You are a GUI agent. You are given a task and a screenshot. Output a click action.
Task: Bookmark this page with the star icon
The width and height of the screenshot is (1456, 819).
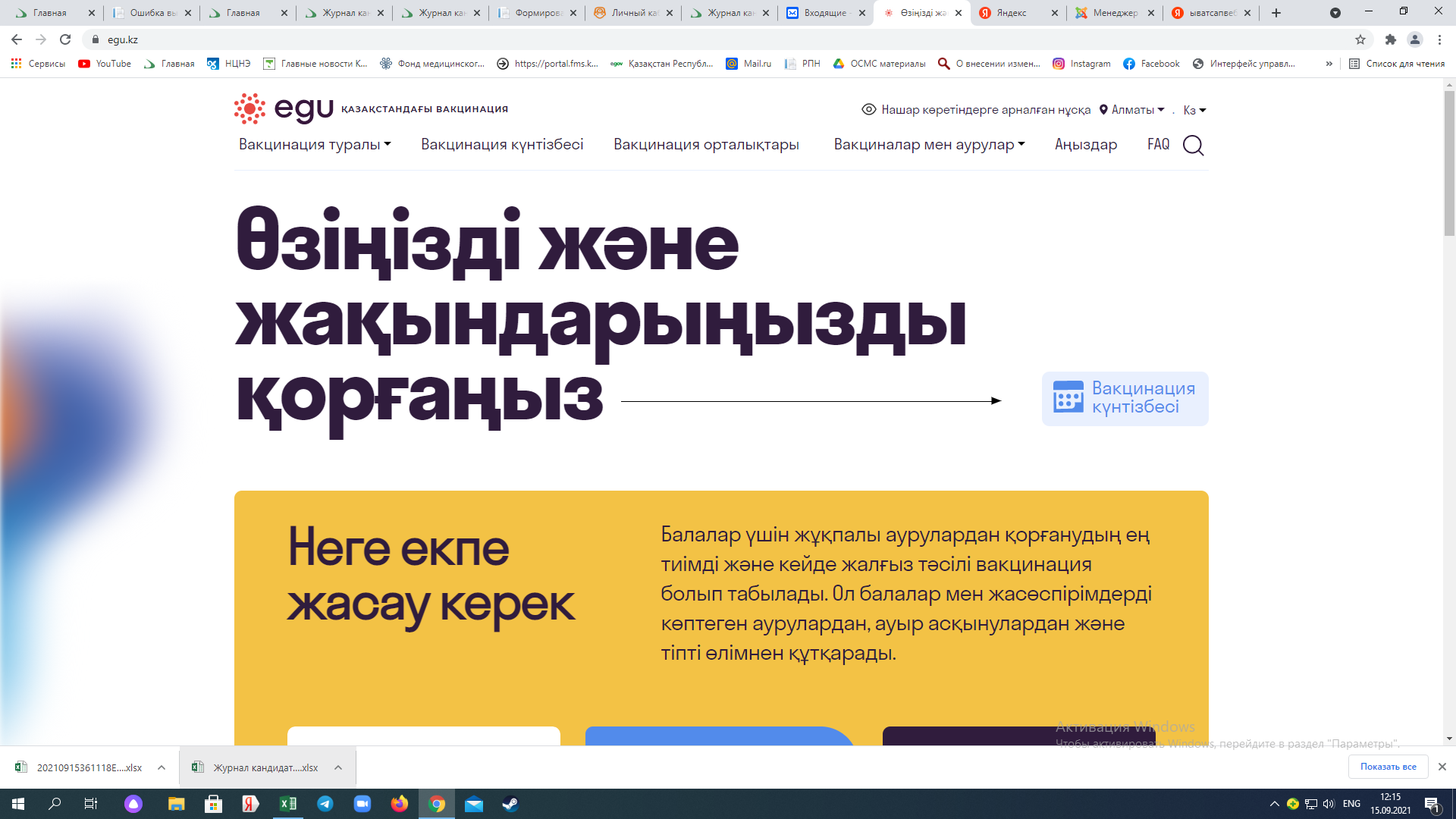[x=1360, y=39]
